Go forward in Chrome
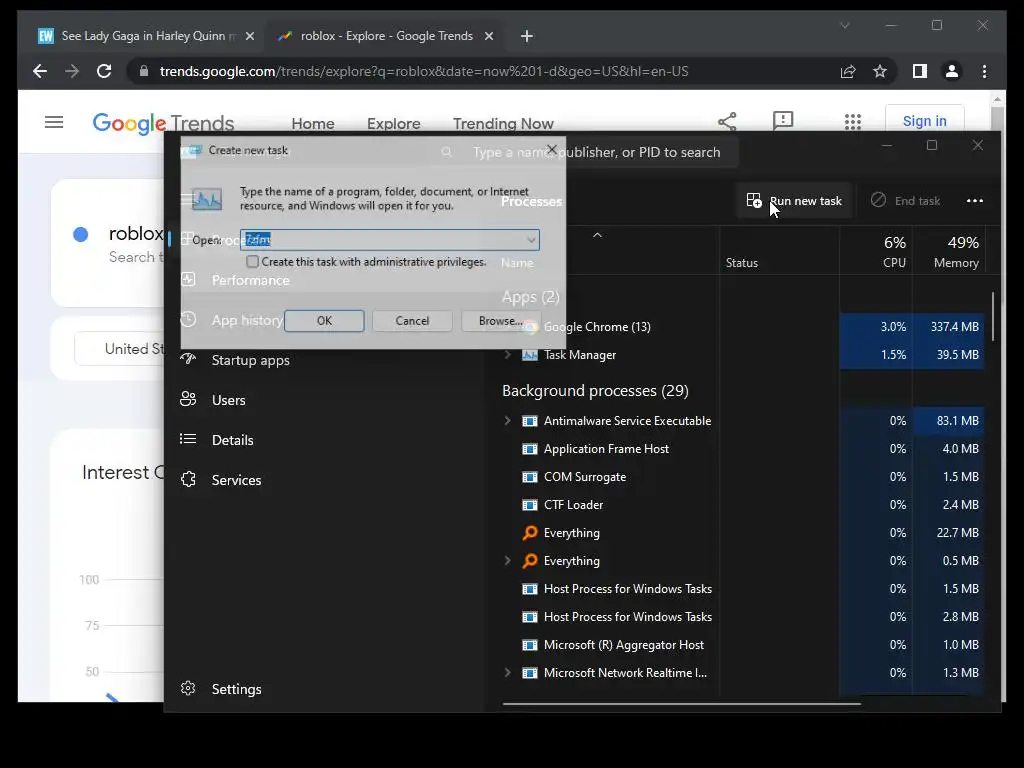Viewport: 1024px width, 768px height. coord(72,71)
